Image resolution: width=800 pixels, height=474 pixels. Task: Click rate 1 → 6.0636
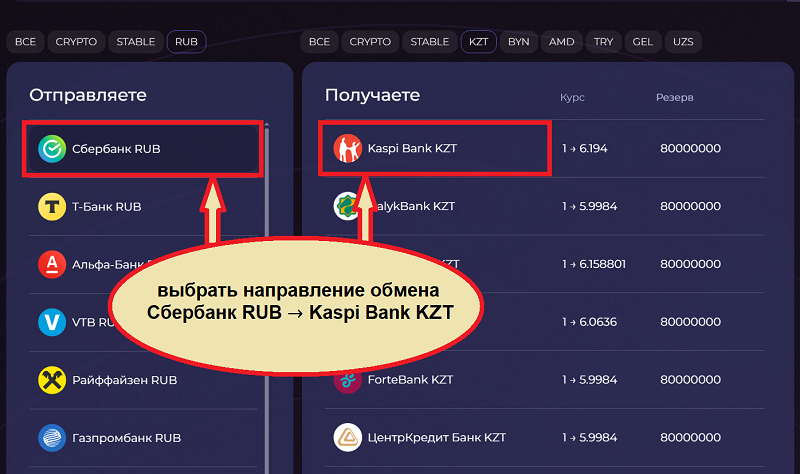[589, 322]
